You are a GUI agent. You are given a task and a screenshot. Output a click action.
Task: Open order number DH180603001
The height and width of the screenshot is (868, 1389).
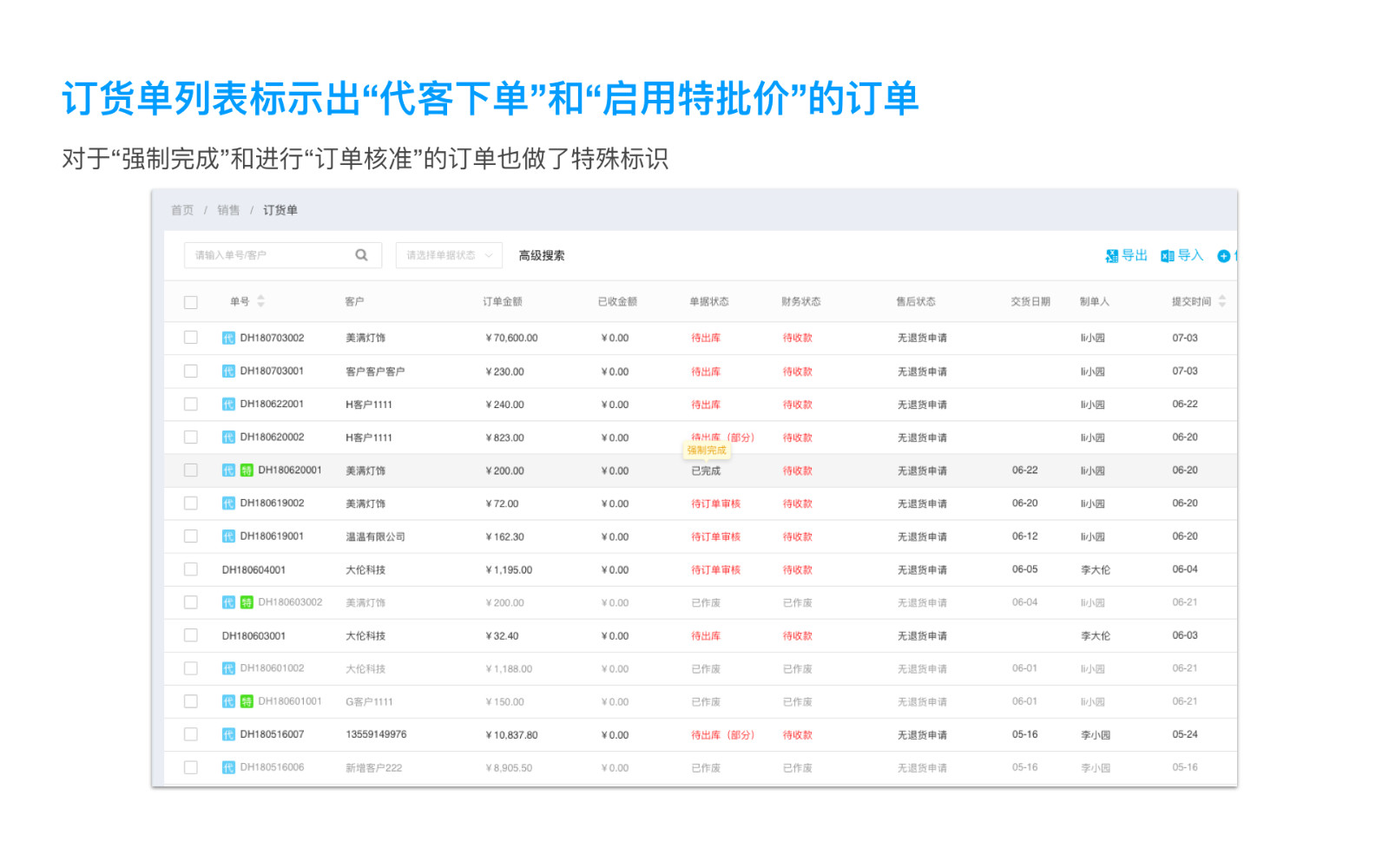253,636
